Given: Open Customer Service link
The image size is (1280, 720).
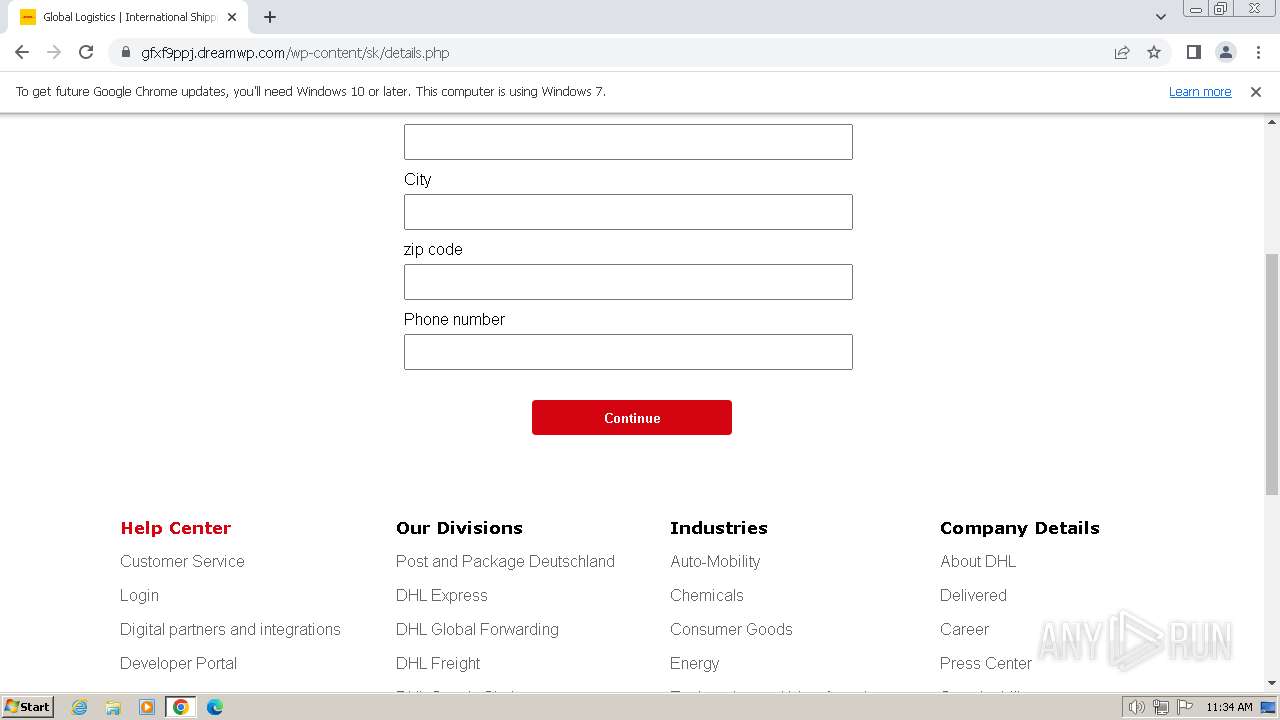Looking at the screenshot, I should [182, 562].
